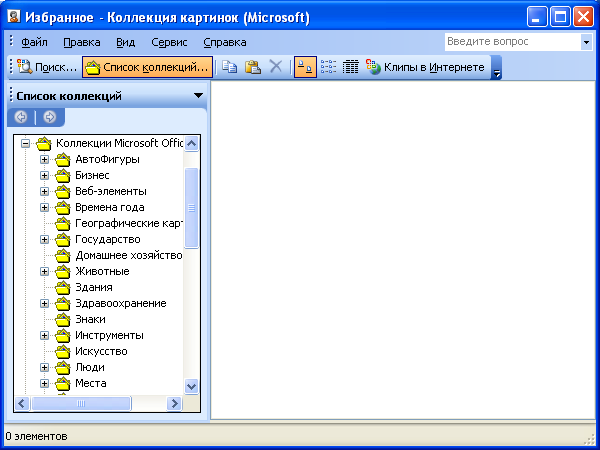This screenshot has width=600, height=450.
Task: Open the Правка menu
Action: [x=82, y=42]
